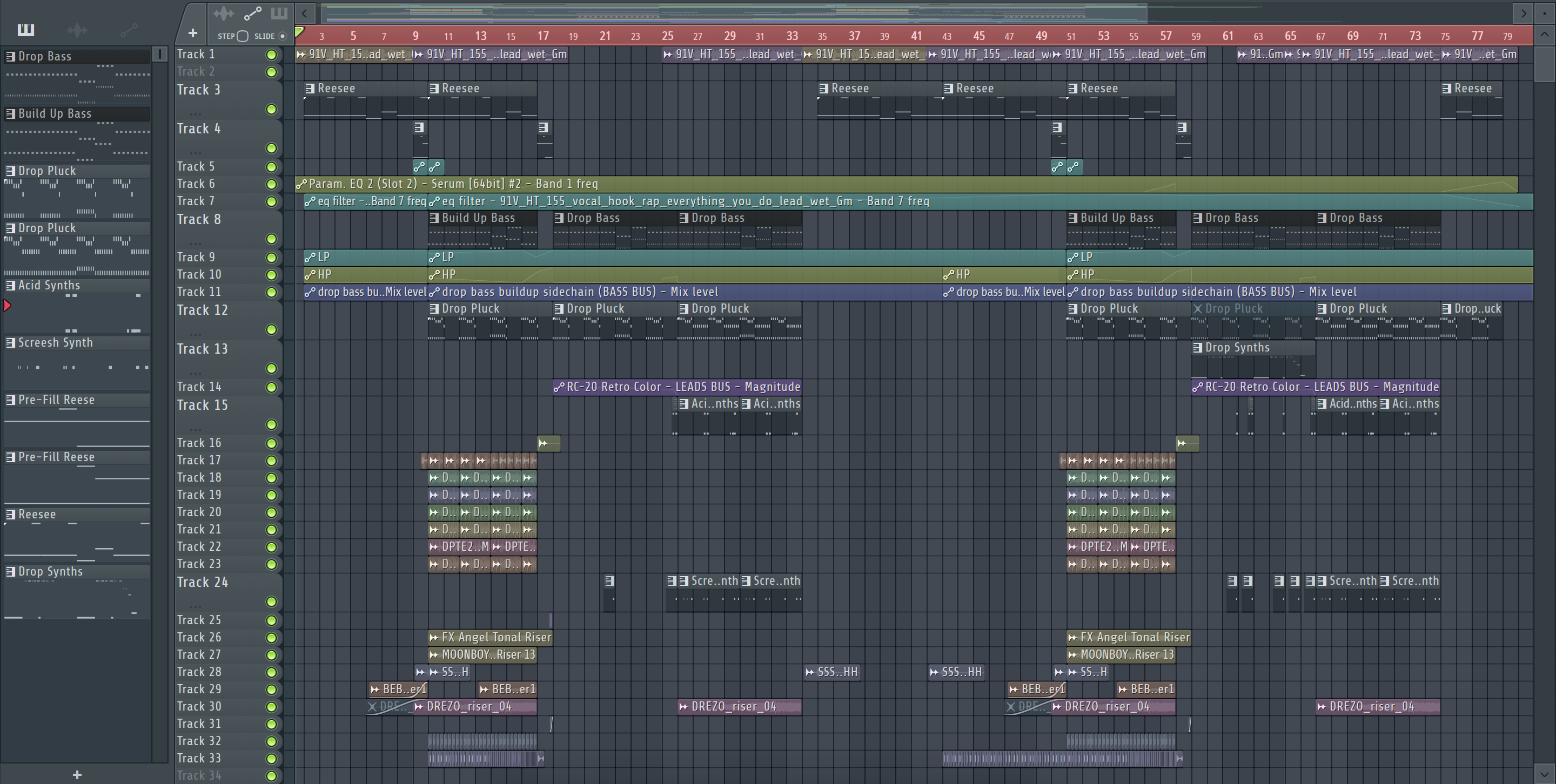Mute Track 30 with its green LED
The height and width of the screenshot is (784, 1556).
[x=271, y=707]
